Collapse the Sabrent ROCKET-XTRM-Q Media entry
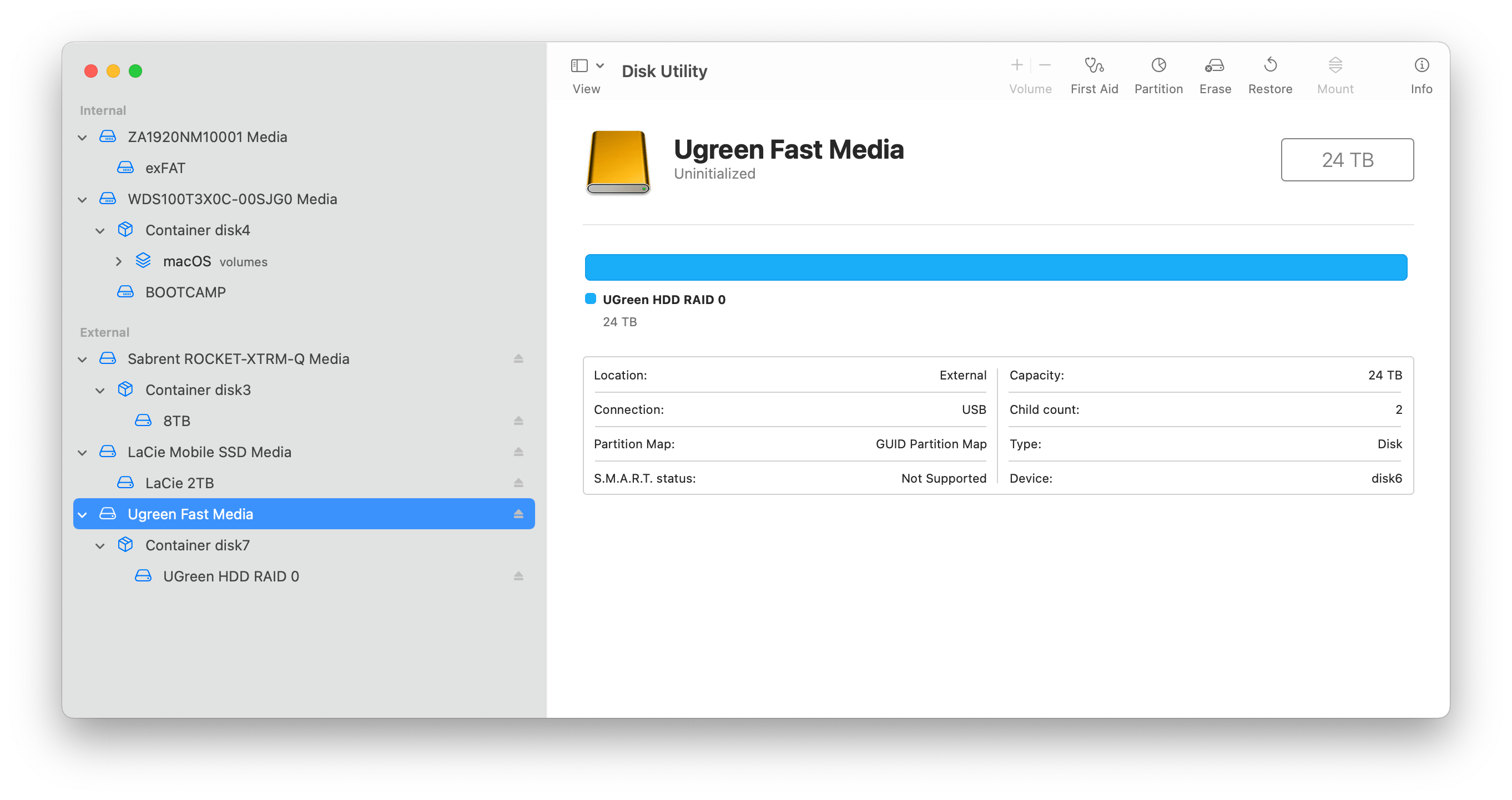This screenshot has height=800, width=1512. coord(82,358)
